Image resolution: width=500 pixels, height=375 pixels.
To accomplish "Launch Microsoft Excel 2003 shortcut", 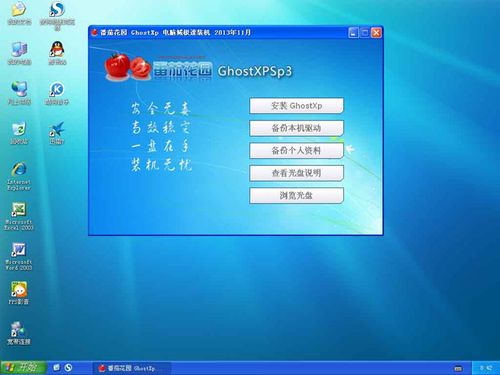I will pos(19,210).
